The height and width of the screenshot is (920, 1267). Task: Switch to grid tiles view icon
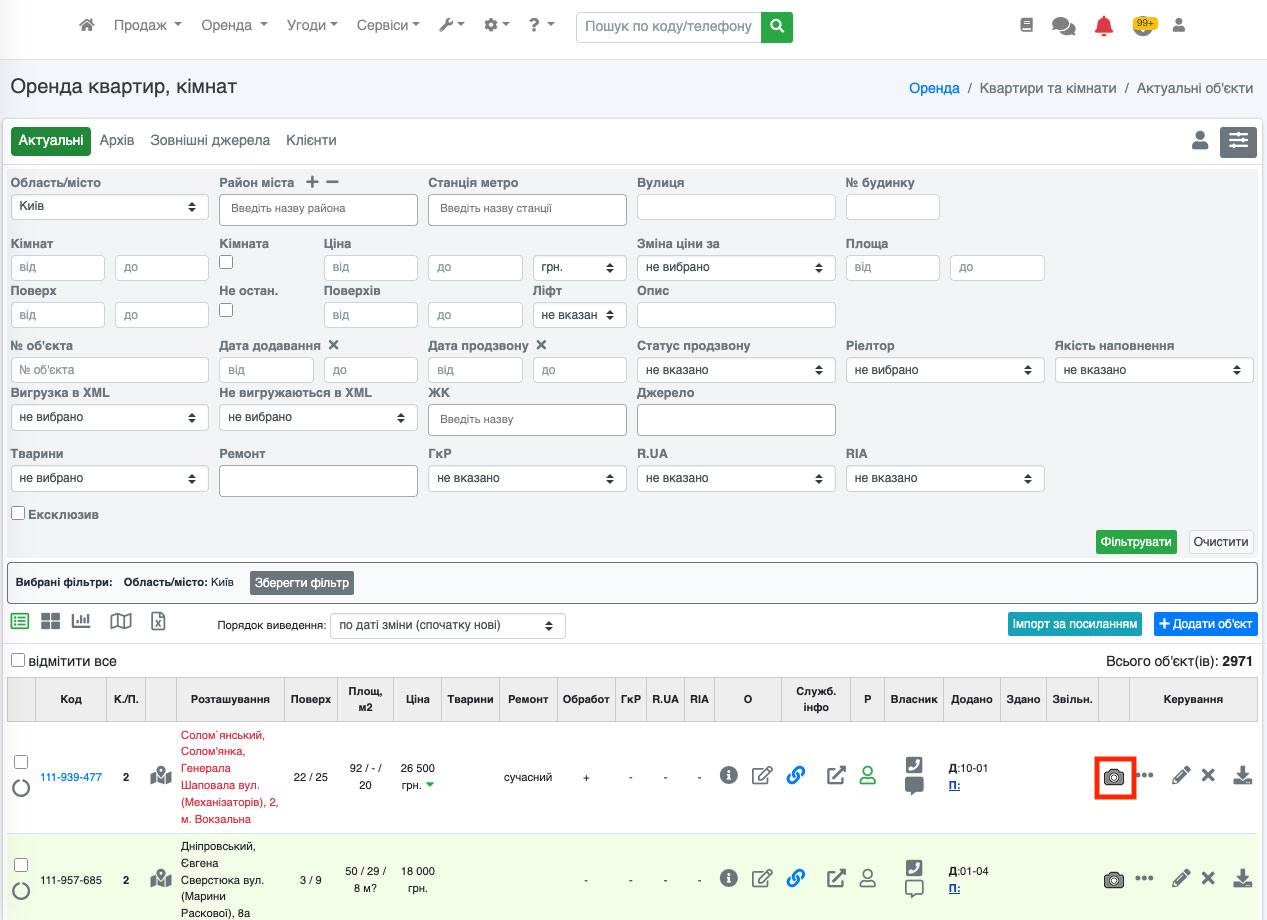coord(51,621)
